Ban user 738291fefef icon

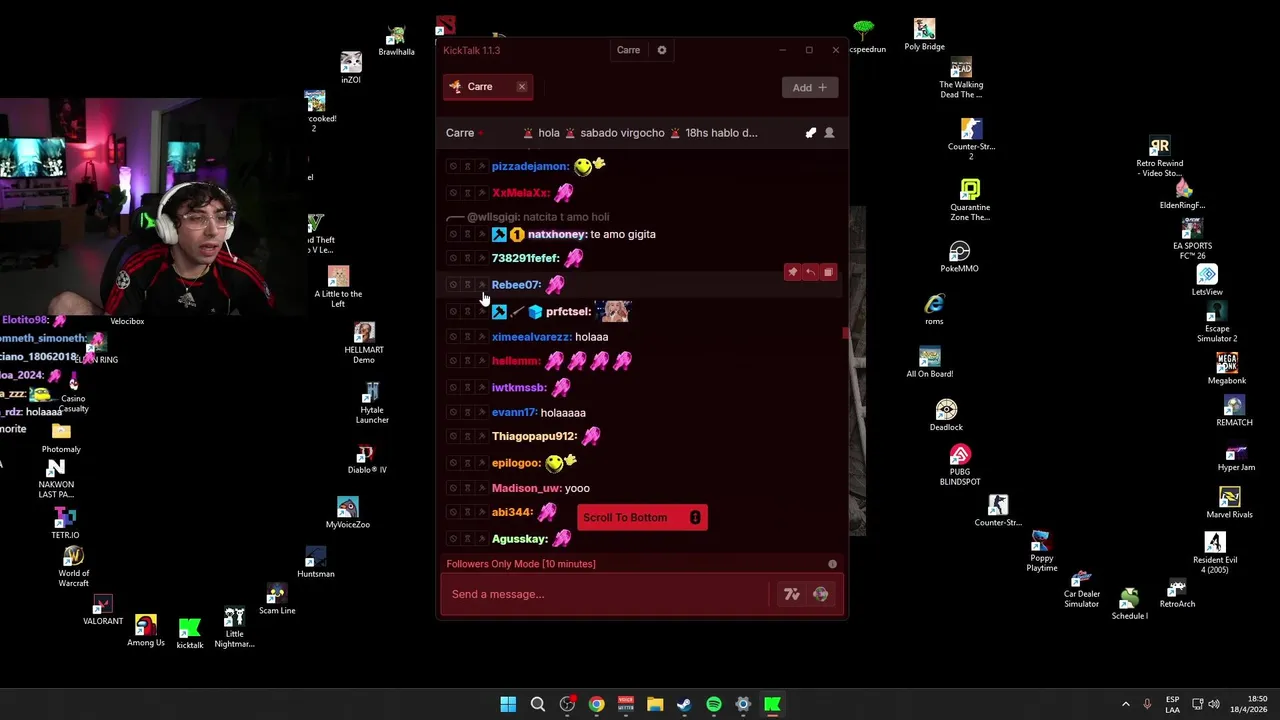453,259
